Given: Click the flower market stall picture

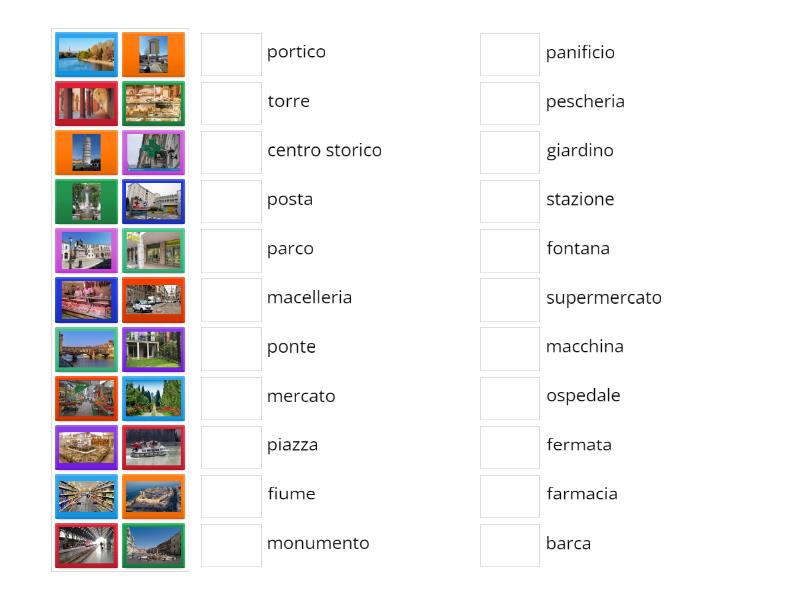Looking at the screenshot, I should tap(86, 397).
